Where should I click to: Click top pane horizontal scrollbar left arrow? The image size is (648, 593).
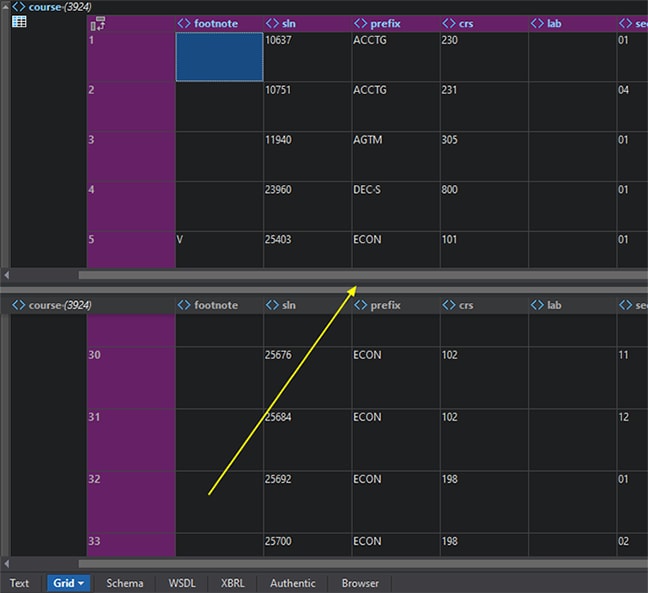point(8,274)
